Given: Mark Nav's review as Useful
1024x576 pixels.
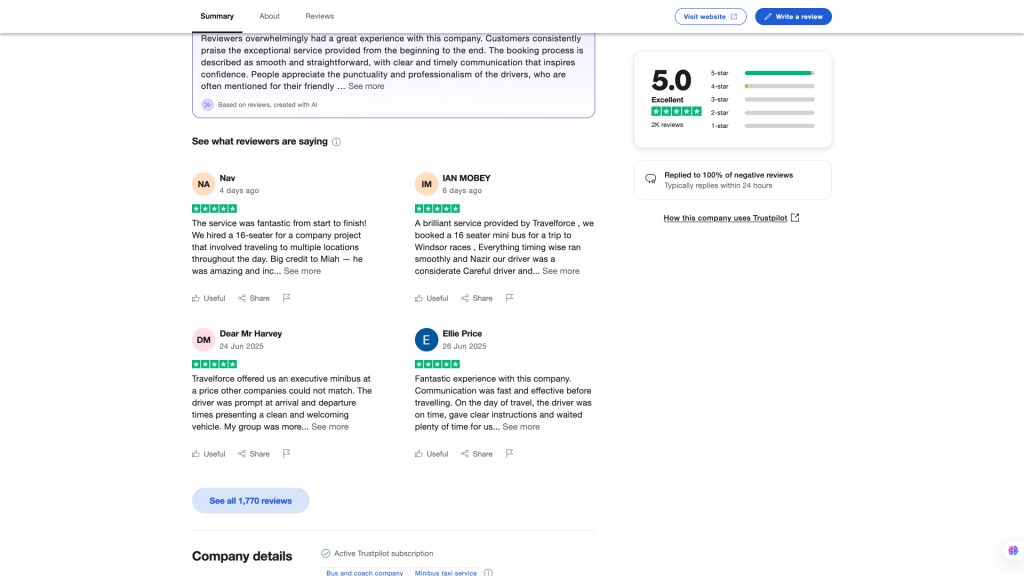Looking at the screenshot, I should point(208,298).
